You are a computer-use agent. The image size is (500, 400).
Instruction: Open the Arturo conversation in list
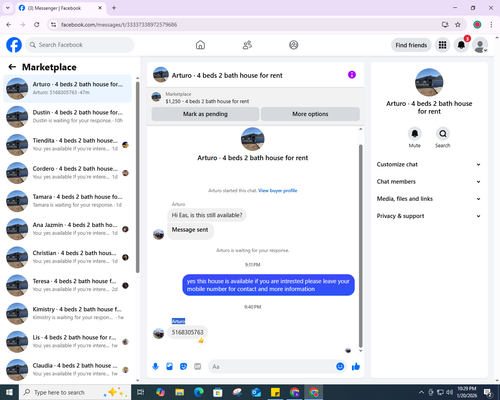tap(67, 89)
